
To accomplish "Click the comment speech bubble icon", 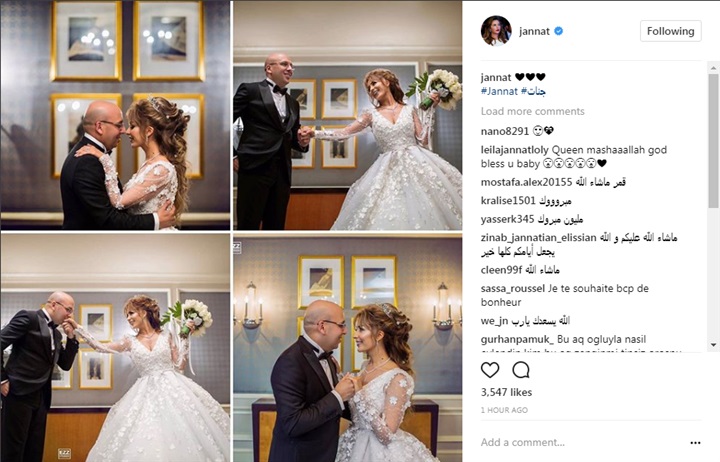I will click(521, 370).
